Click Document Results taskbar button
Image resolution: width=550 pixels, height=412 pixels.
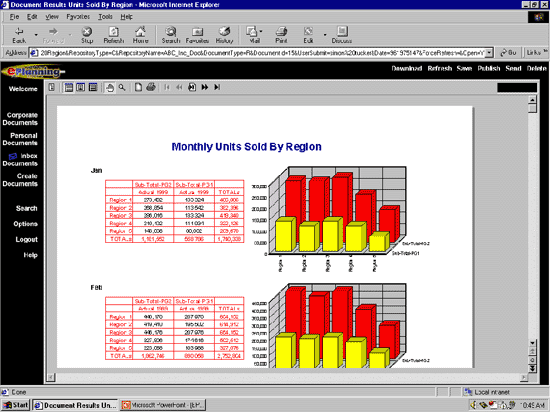75,405
